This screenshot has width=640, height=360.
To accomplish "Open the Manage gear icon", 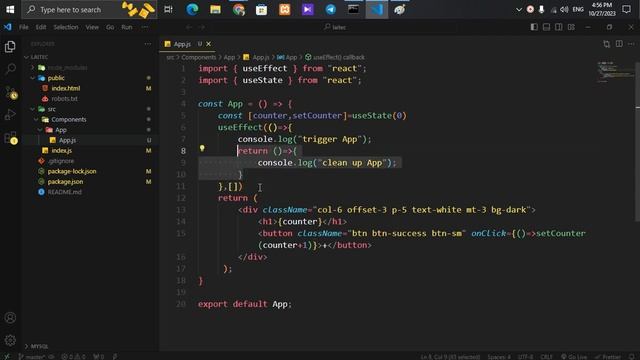I will 10,340.
